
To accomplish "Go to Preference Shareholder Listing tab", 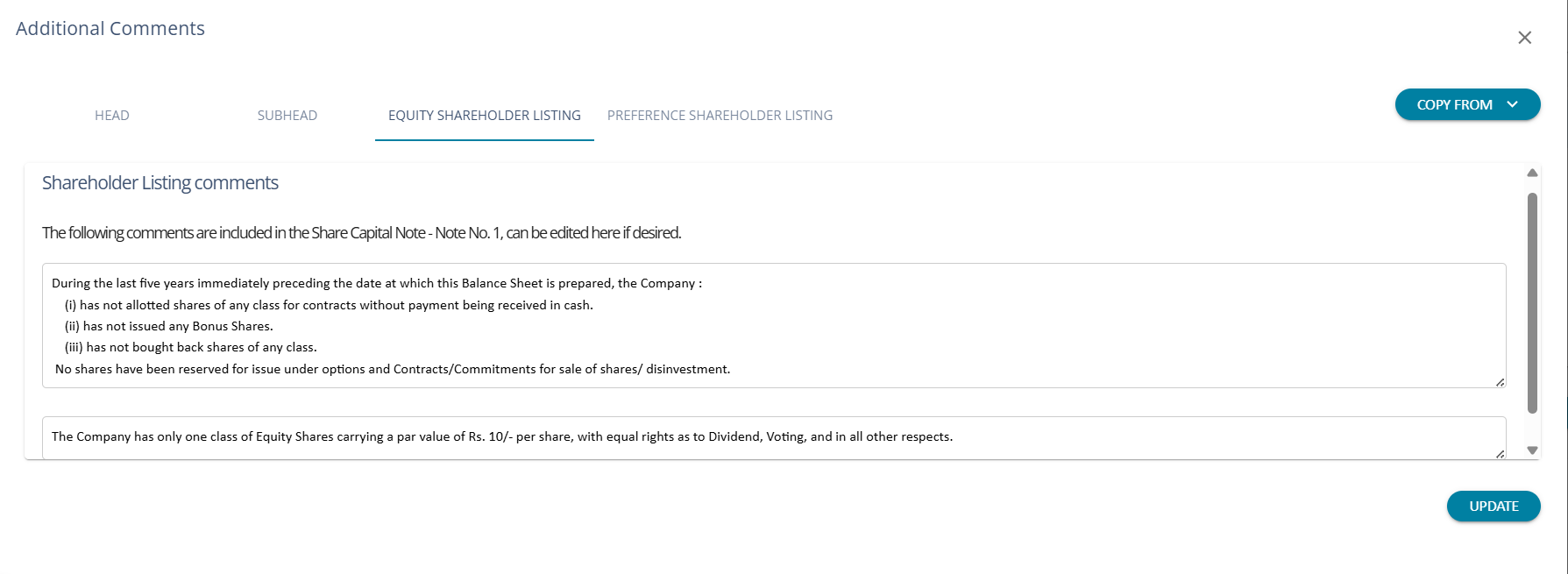I will [720, 116].
